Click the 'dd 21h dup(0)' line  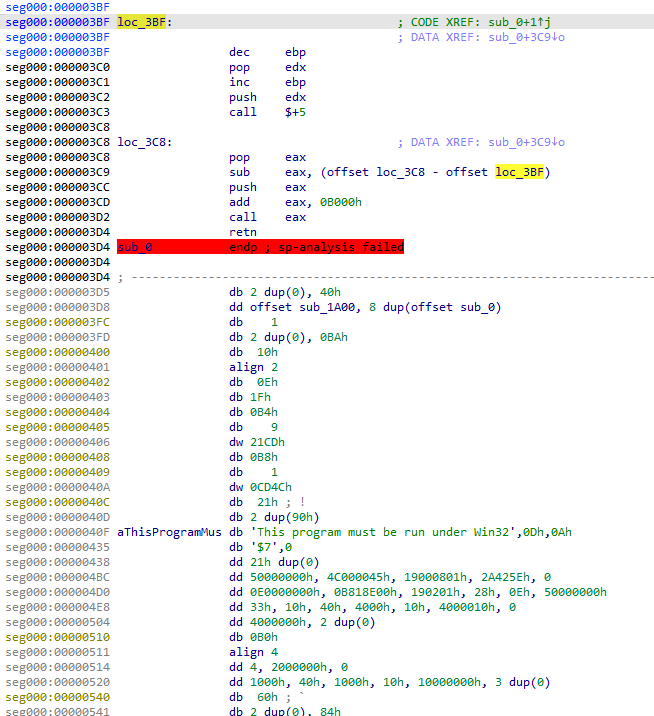[x=274, y=562]
